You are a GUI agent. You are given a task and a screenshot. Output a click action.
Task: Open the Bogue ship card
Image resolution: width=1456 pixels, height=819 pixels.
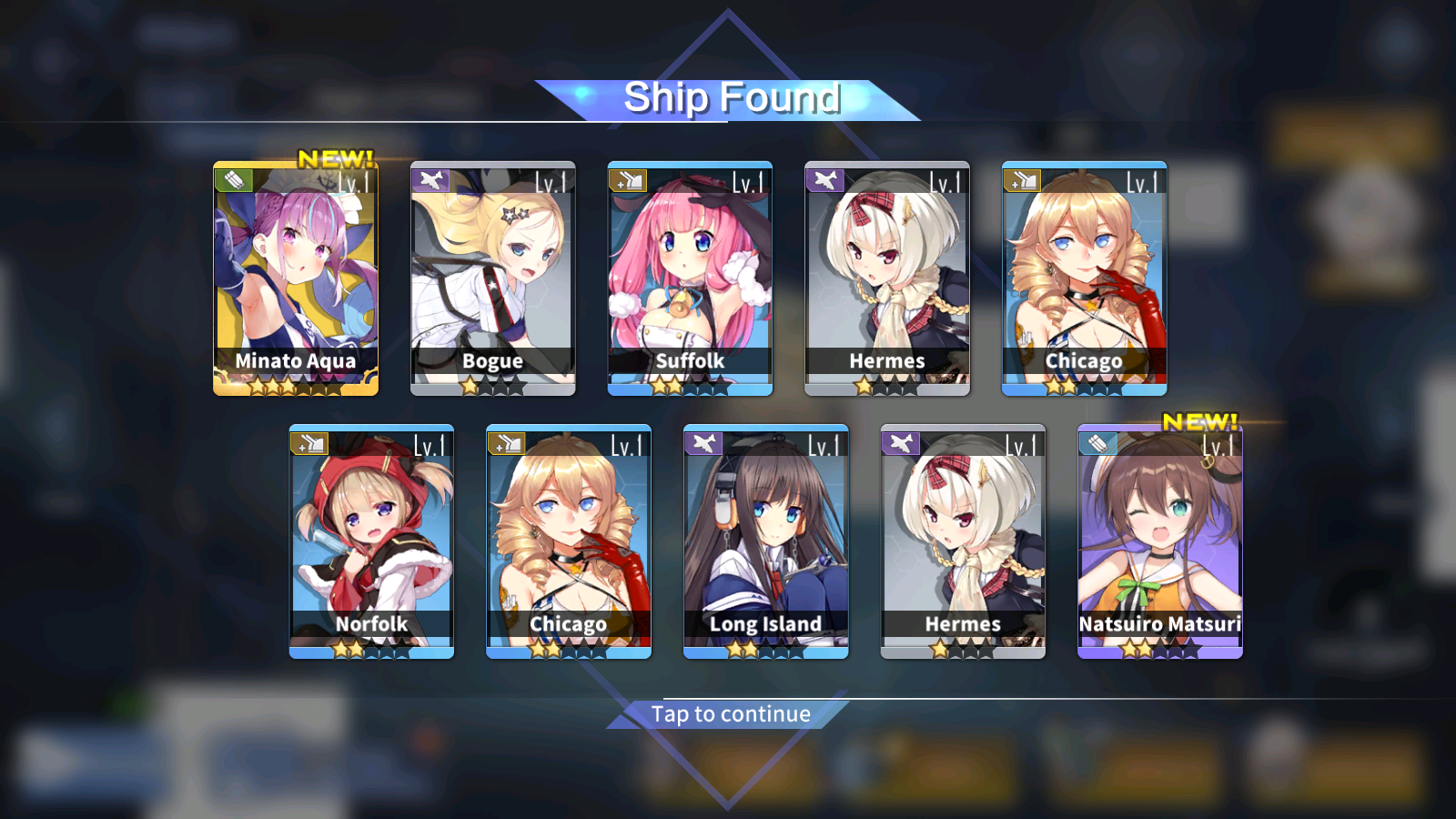pos(493,278)
